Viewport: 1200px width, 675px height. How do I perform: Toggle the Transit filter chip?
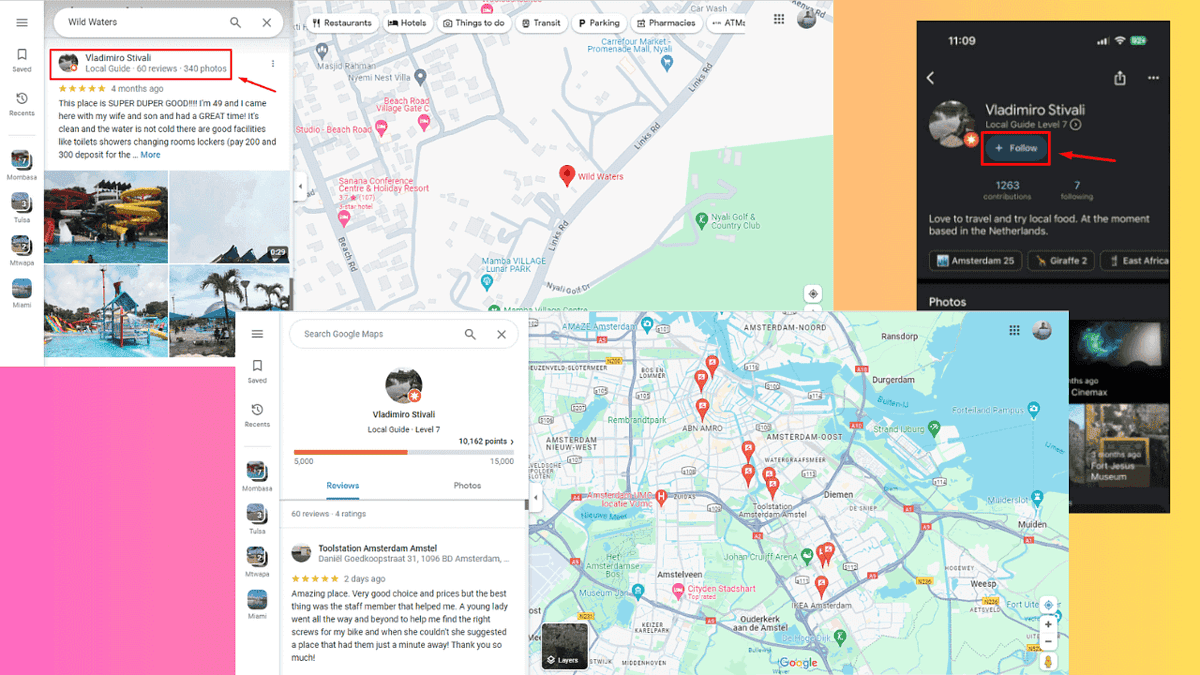541,22
